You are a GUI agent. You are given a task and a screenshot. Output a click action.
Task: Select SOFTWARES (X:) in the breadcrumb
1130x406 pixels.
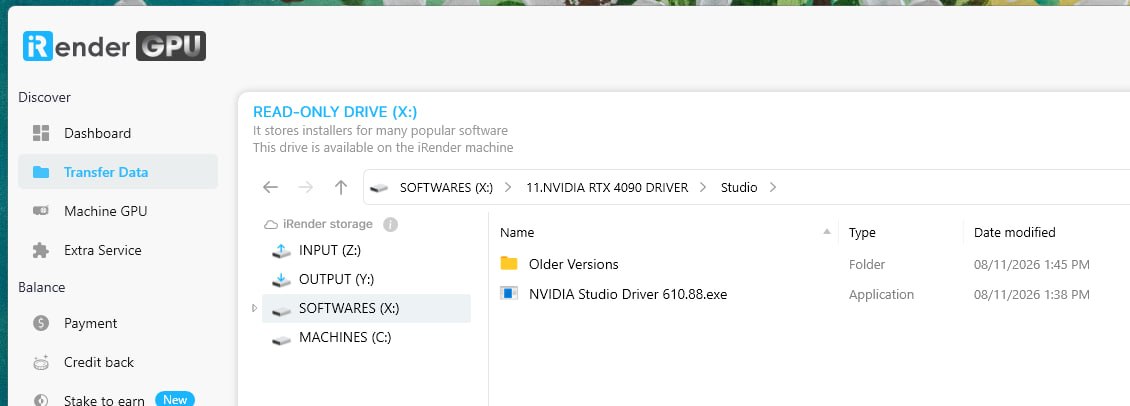tap(446, 187)
